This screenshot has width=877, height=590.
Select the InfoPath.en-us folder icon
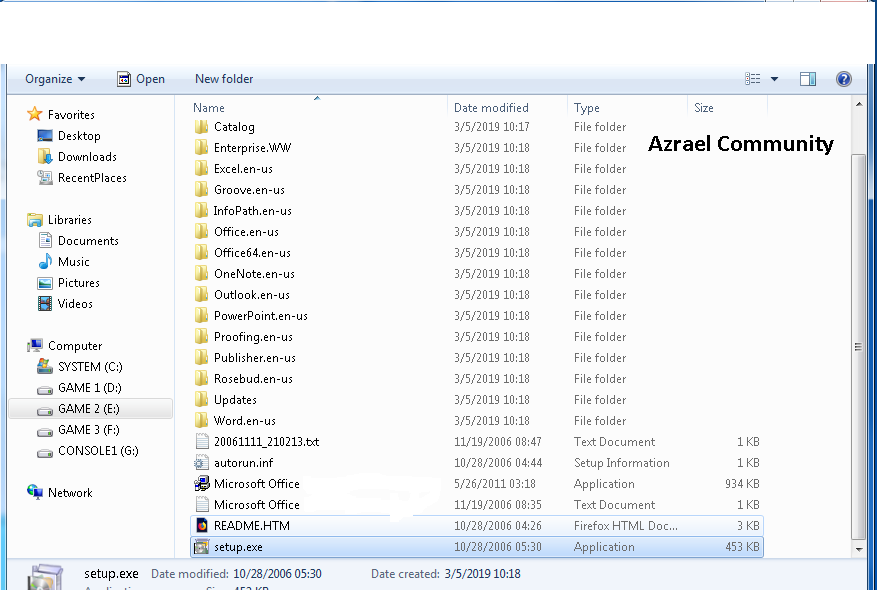pos(201,211)
